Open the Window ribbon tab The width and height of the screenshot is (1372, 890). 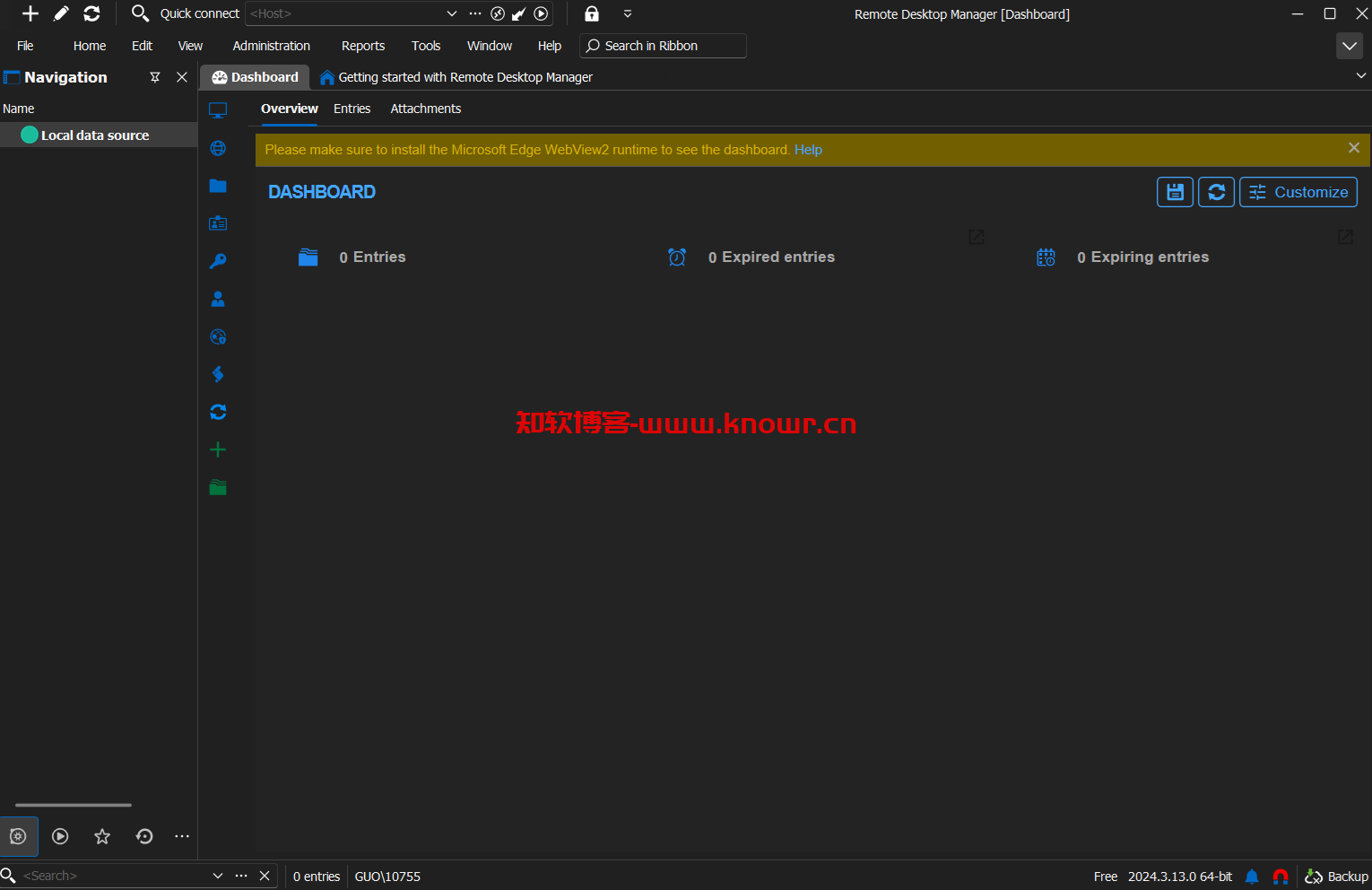(490, 46)
